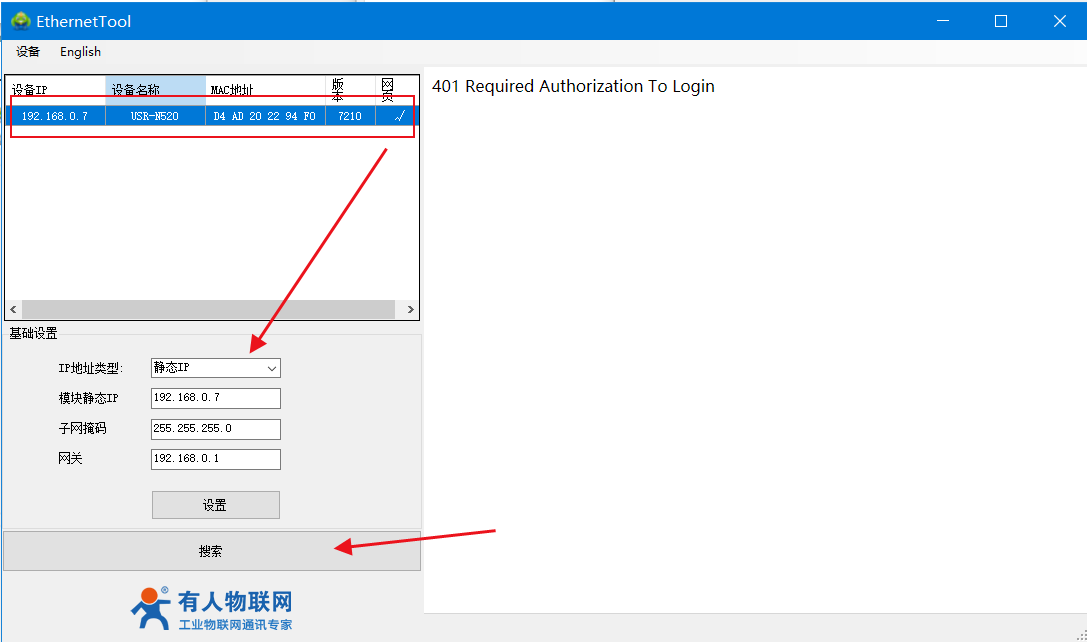Close the EthernetTool window
Screen dimensions: 1087x642
[1059, 21]
